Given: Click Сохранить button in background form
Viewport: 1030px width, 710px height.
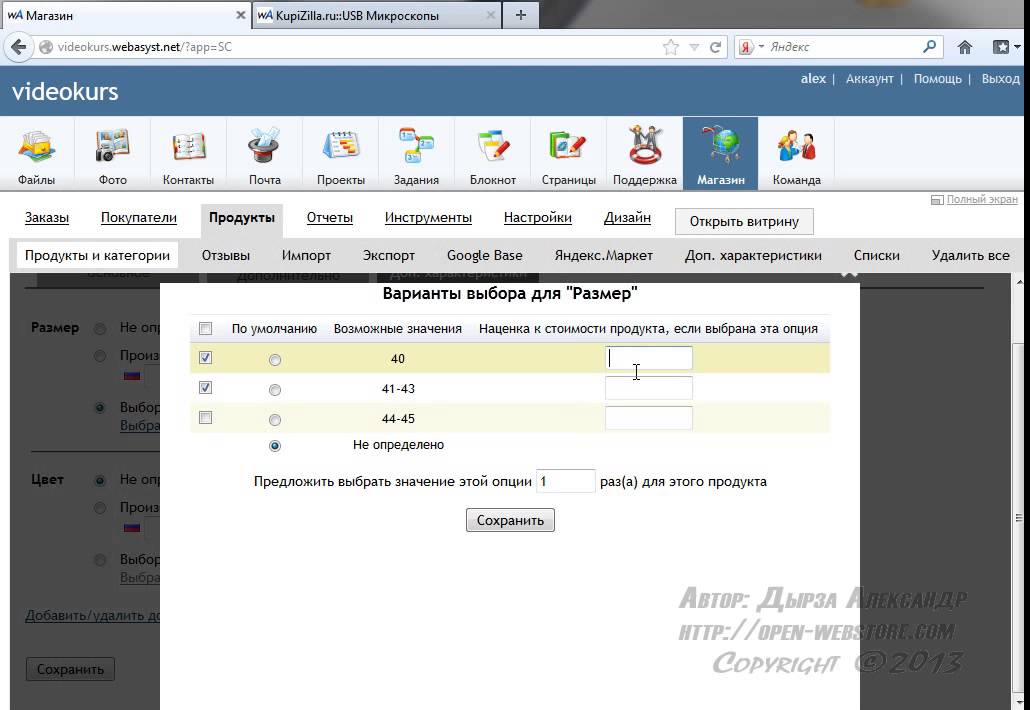Looking at the screenshot, I should coord(70,669).
